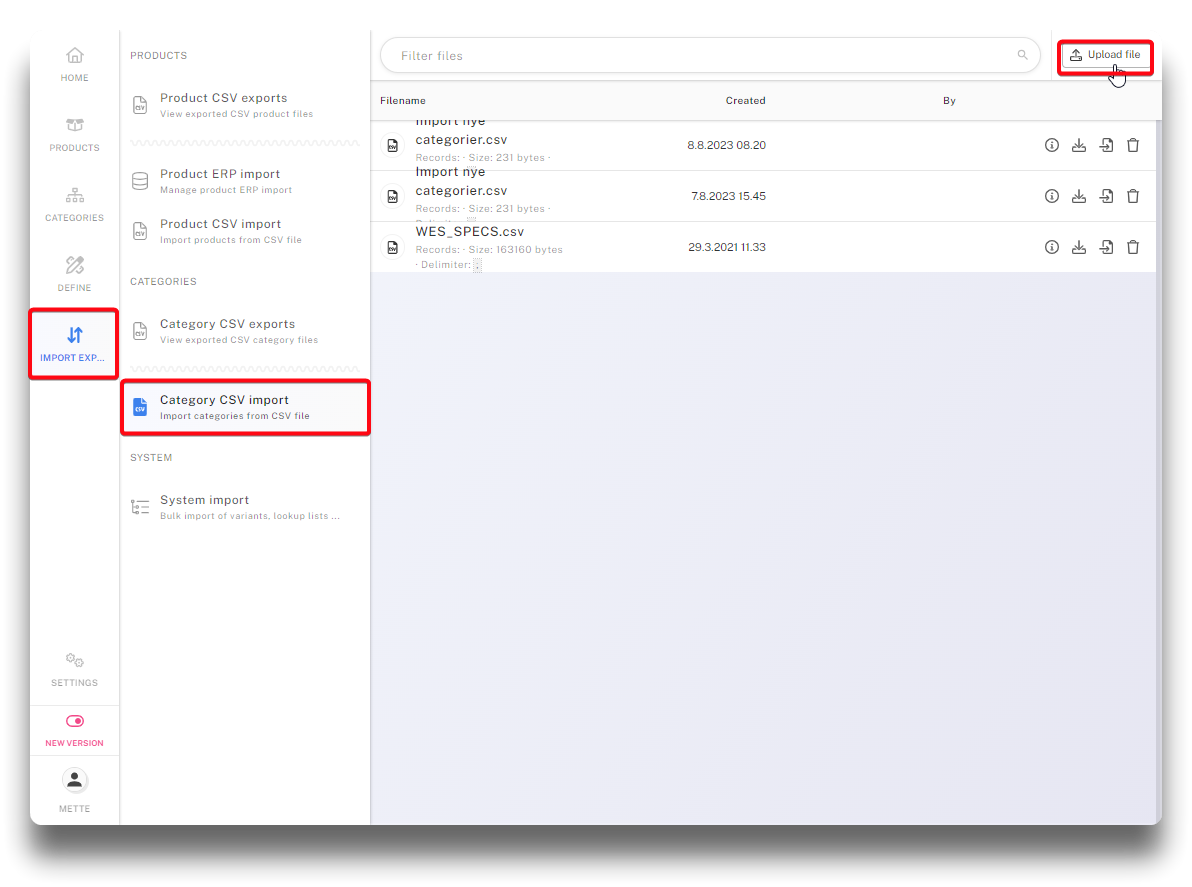Click the Filter files search field
1192x887 pixels.
click(700, 56)
